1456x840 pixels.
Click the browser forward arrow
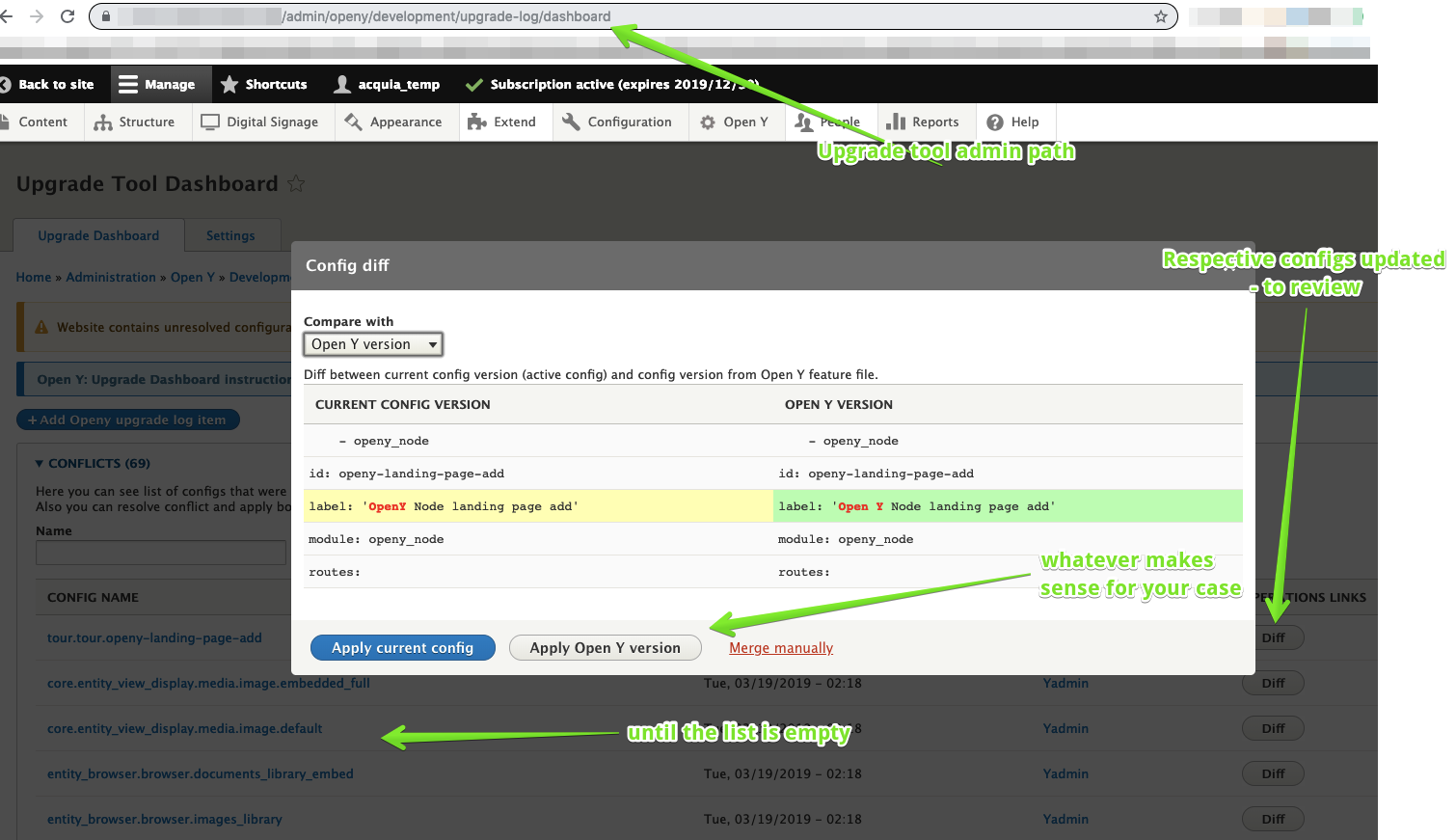(37, 16)
